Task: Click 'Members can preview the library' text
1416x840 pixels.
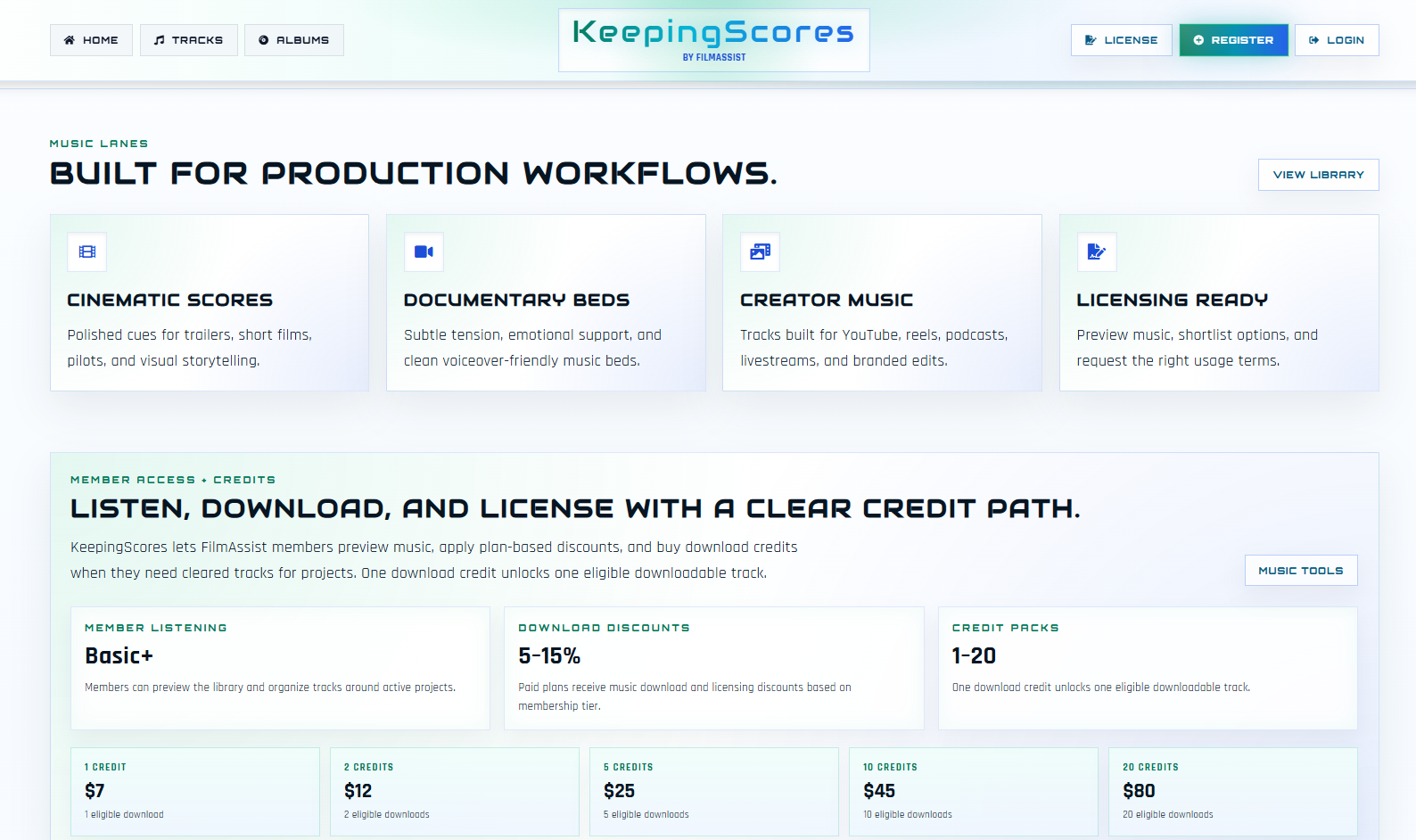Action: (x=270, y=688)
